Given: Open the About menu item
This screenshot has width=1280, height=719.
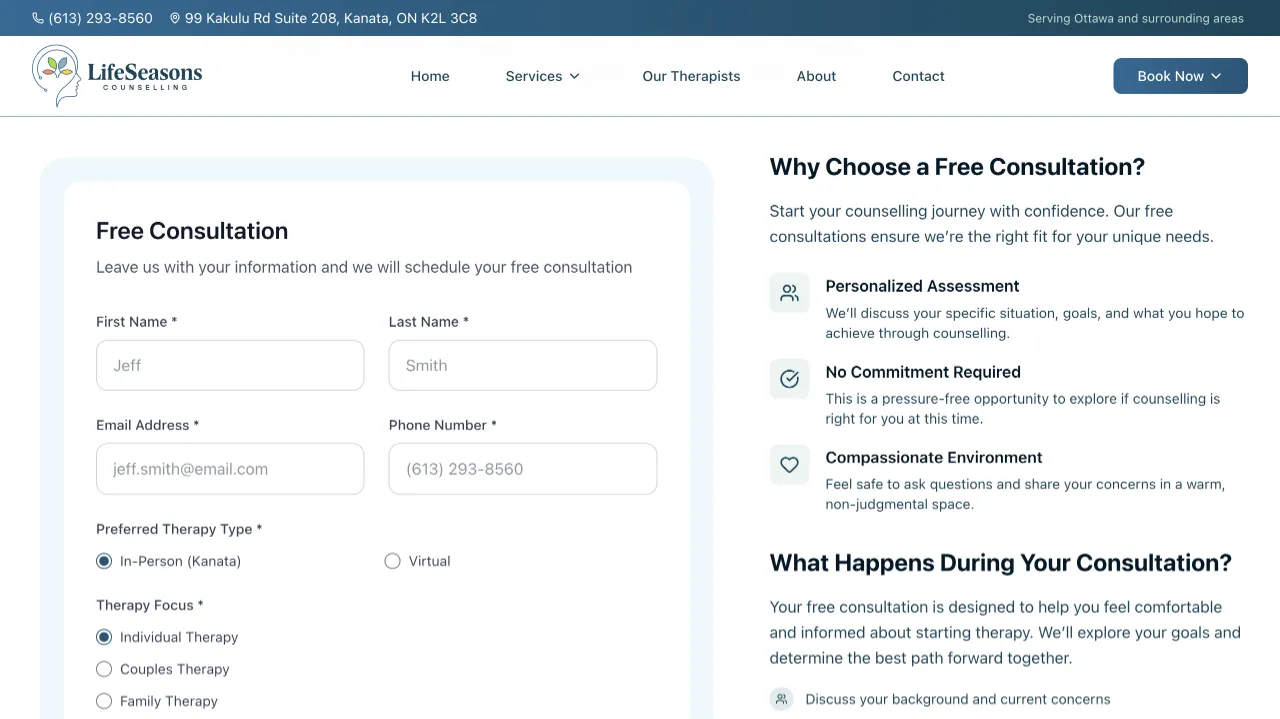Looking at the screenshot, I should click(816, 76).
